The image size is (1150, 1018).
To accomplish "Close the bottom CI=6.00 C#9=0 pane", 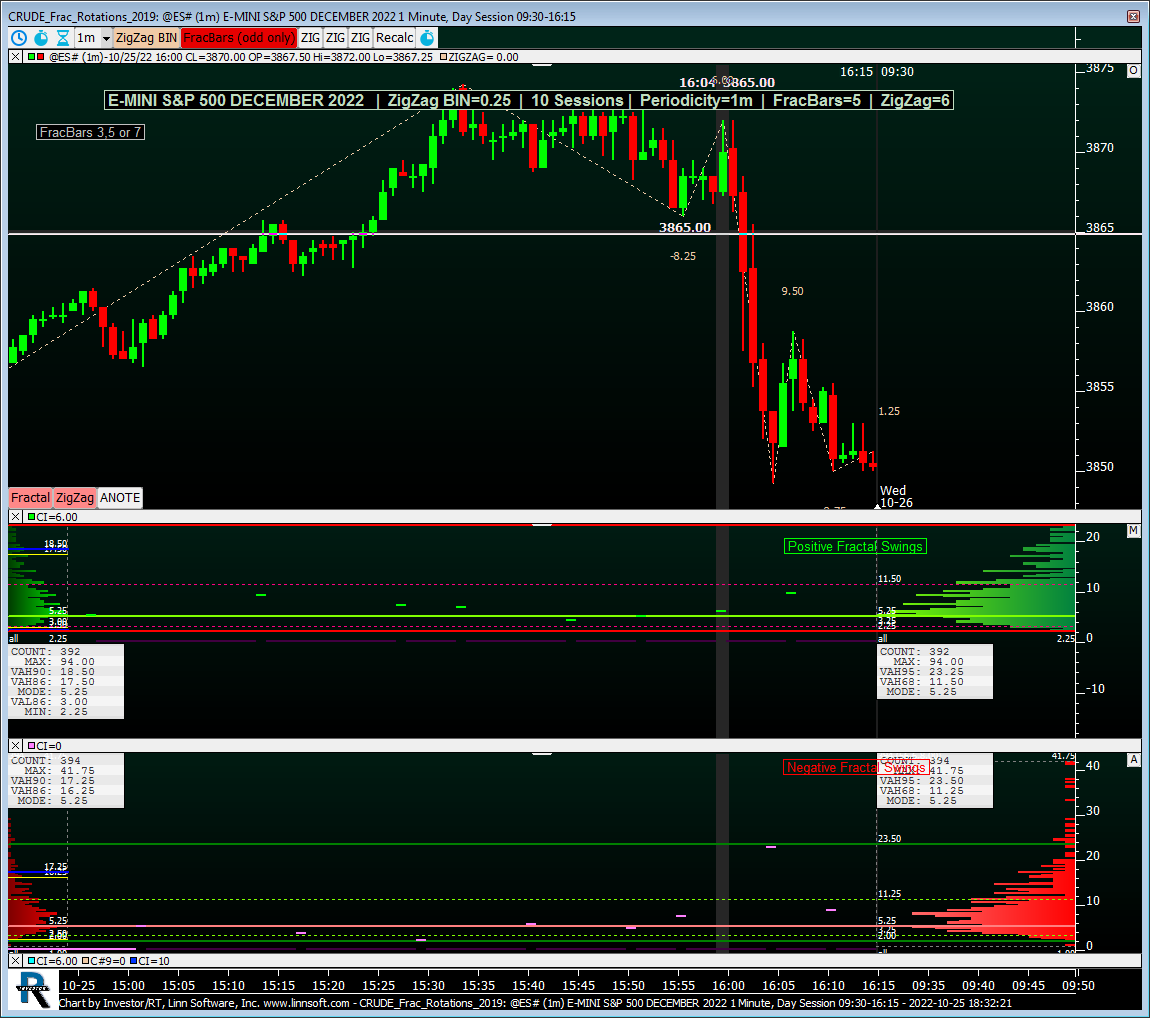I will coord(15,961).
